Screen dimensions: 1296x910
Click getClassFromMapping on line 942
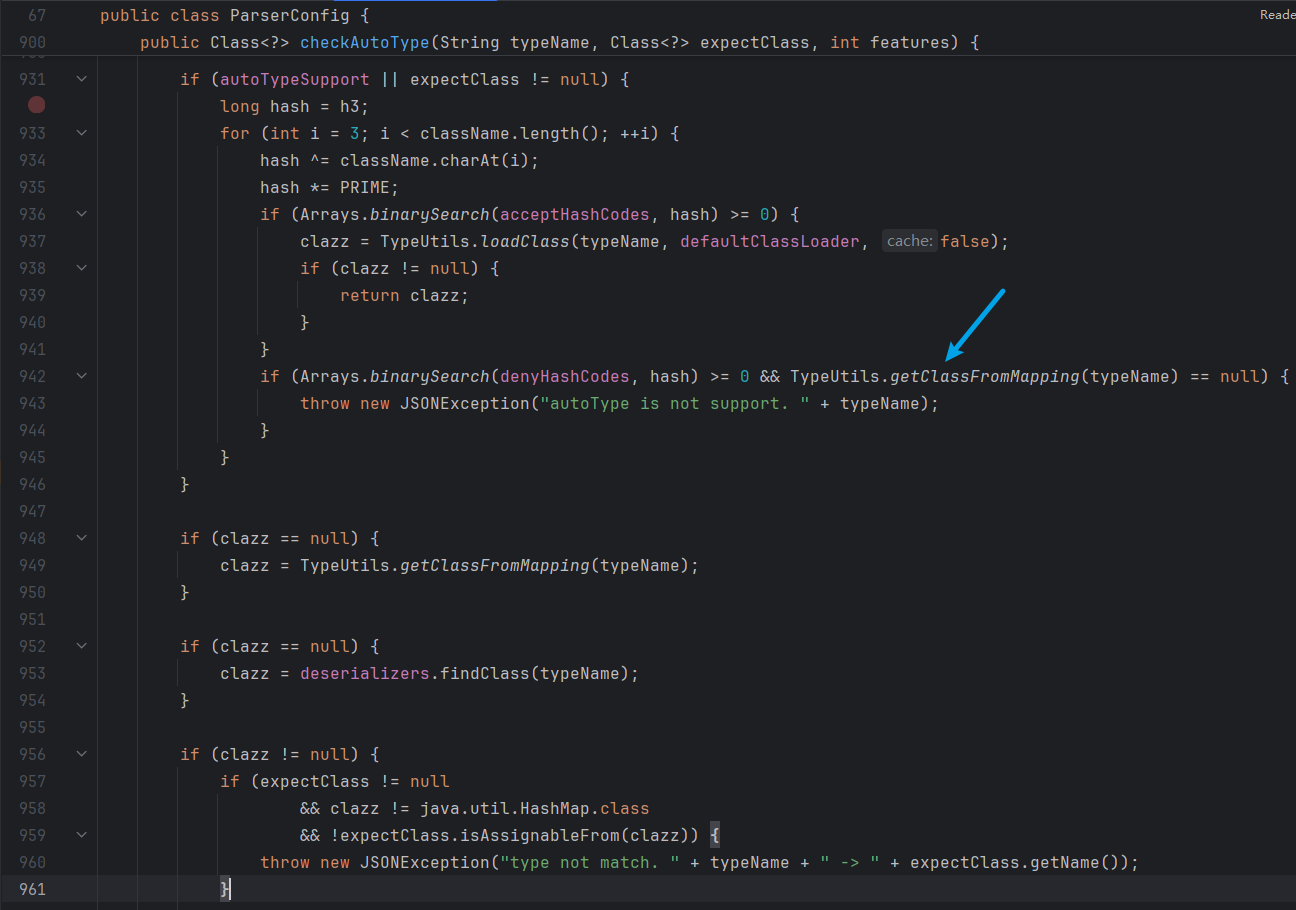tap(984, 376)
